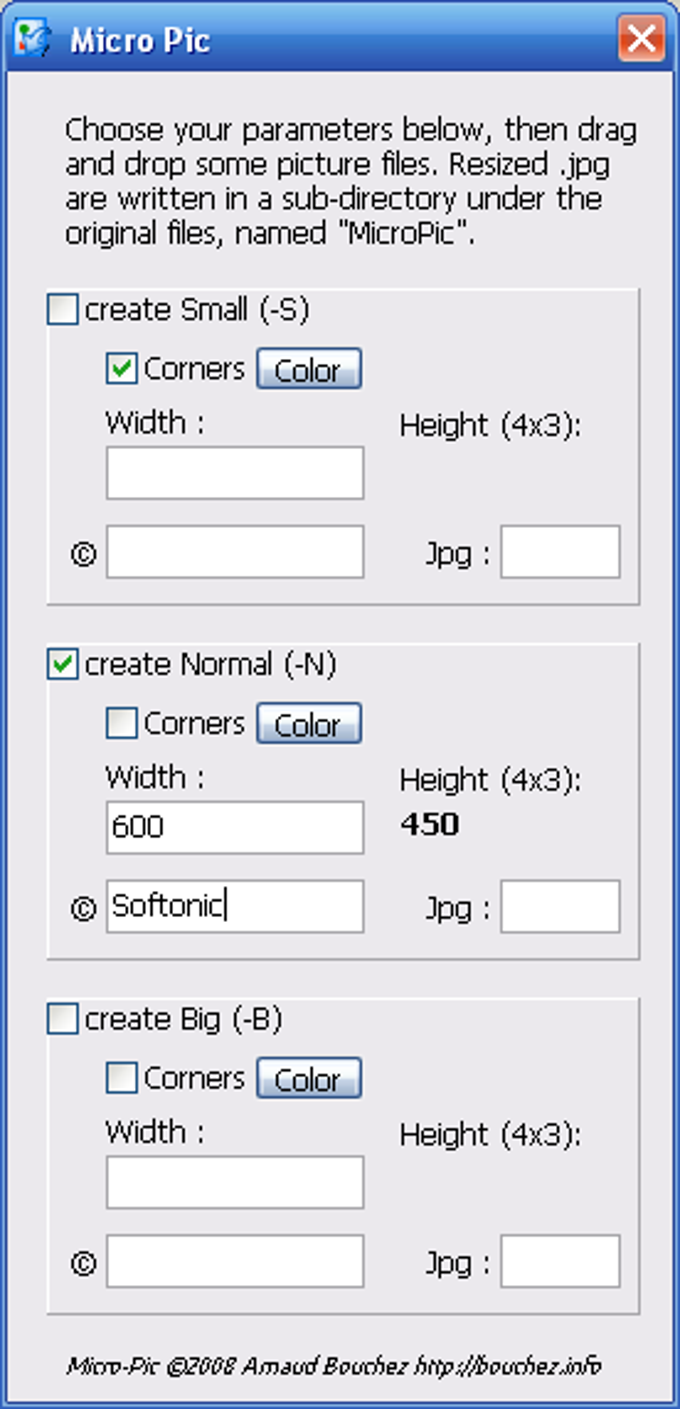Click the Big section Width field
The height and width of the screenshot is (1409, 680).
pyautogui.click(x=235, y=1182)
